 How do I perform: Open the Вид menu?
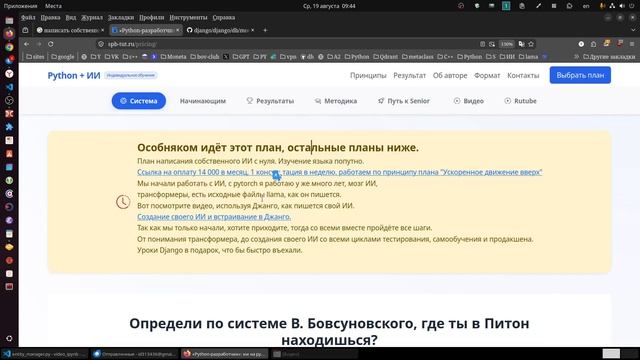point(71,18)
